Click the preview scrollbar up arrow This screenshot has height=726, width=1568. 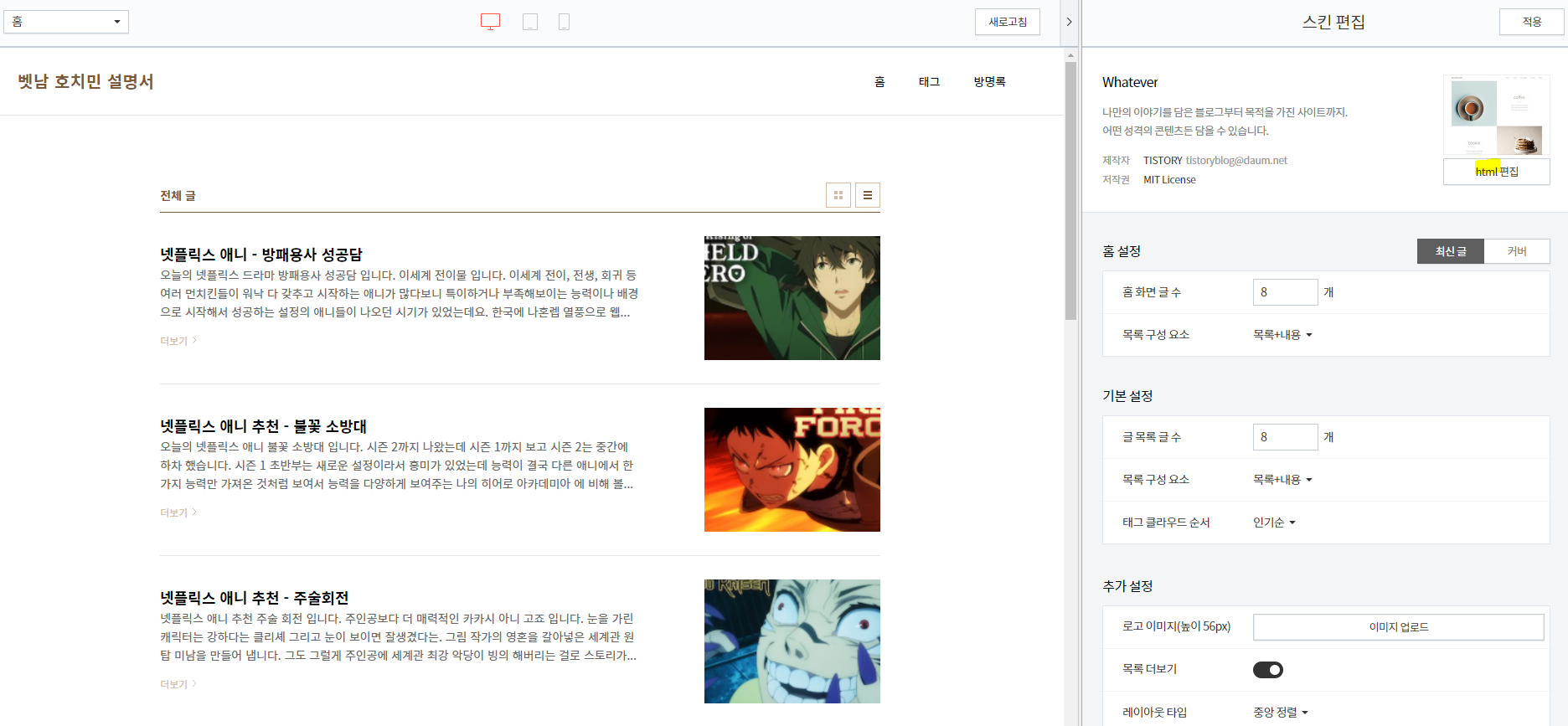(x=1070, y=55)
